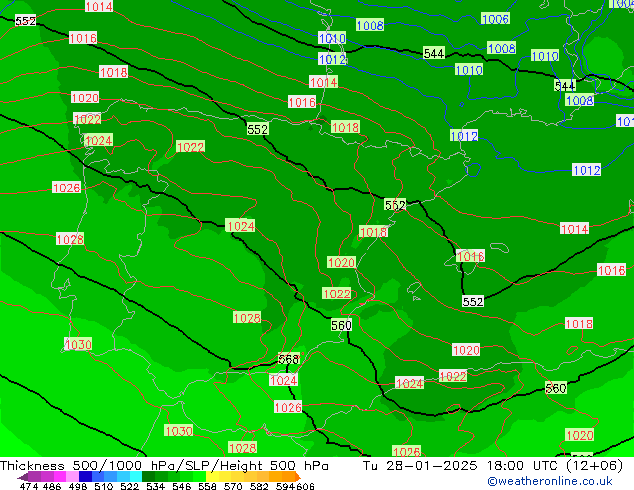The image size is (634, 490).
Task: Click the 1030 label on pale green background
Action: click(x=178, y=431)
